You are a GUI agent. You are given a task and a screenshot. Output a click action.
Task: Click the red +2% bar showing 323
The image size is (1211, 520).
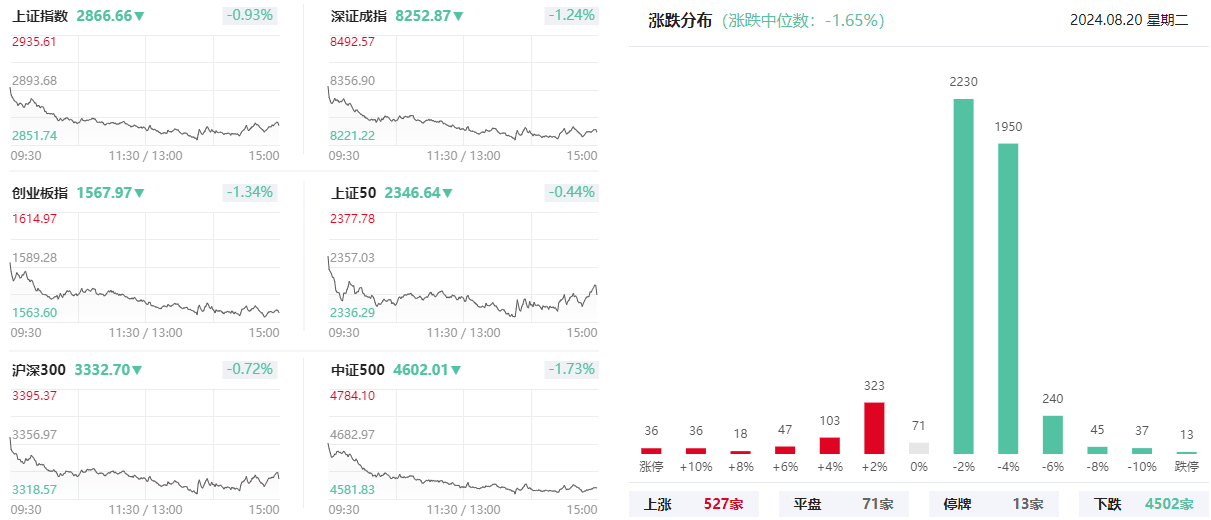click(874, 428)
